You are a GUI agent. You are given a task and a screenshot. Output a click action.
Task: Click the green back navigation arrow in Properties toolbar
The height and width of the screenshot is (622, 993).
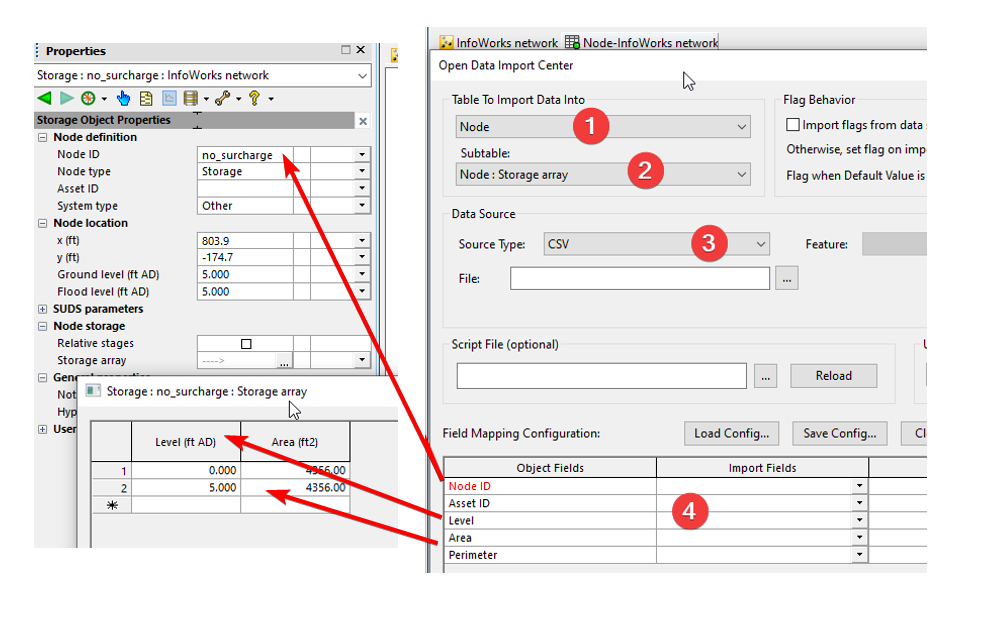[42, 98]
